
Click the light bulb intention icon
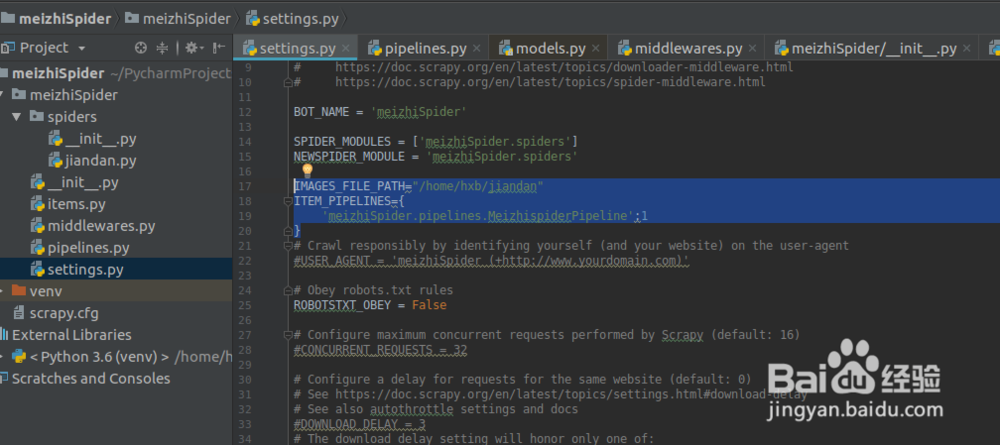(307, 170)
